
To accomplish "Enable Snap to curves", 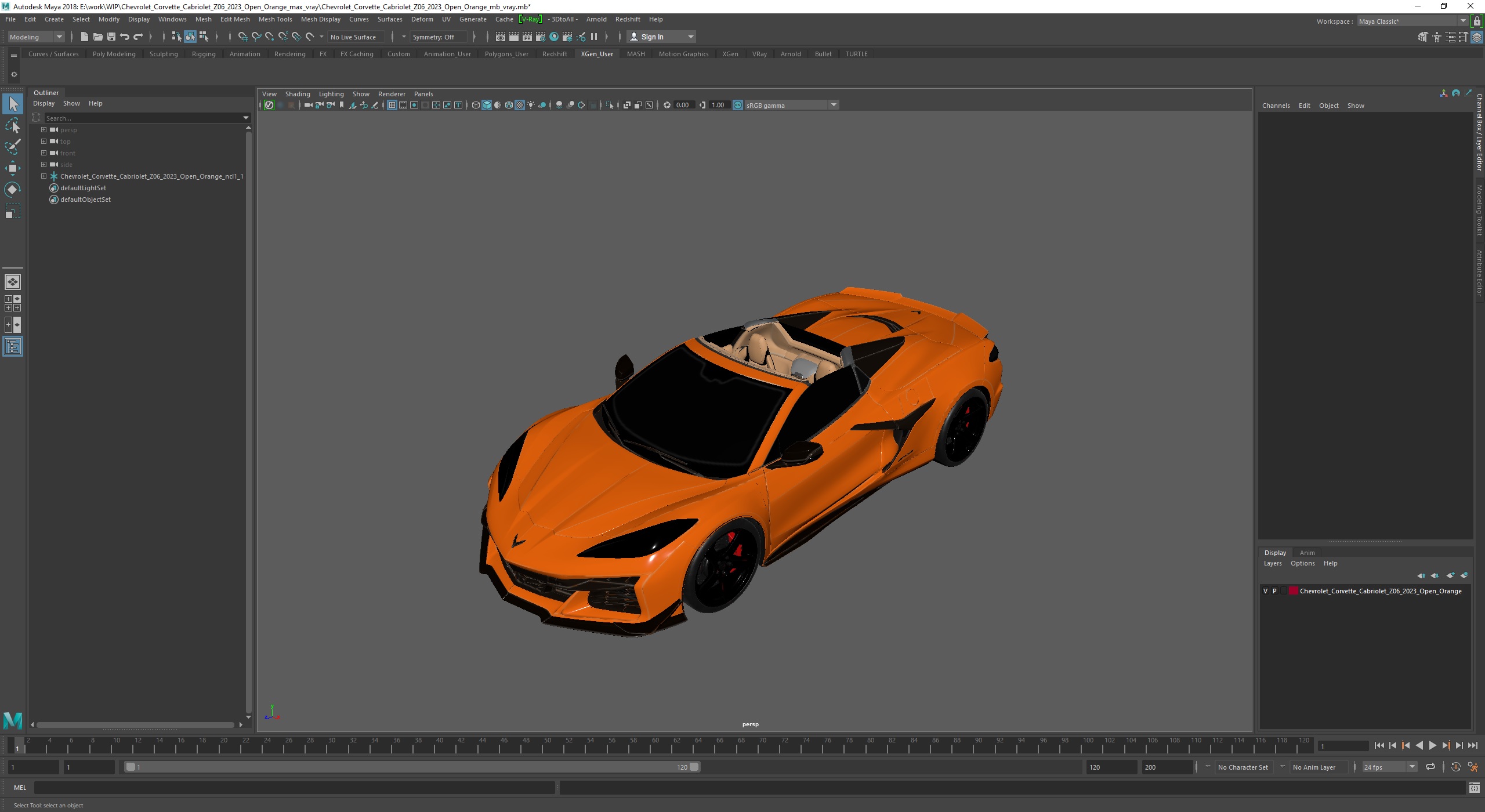I will (256, 37).
